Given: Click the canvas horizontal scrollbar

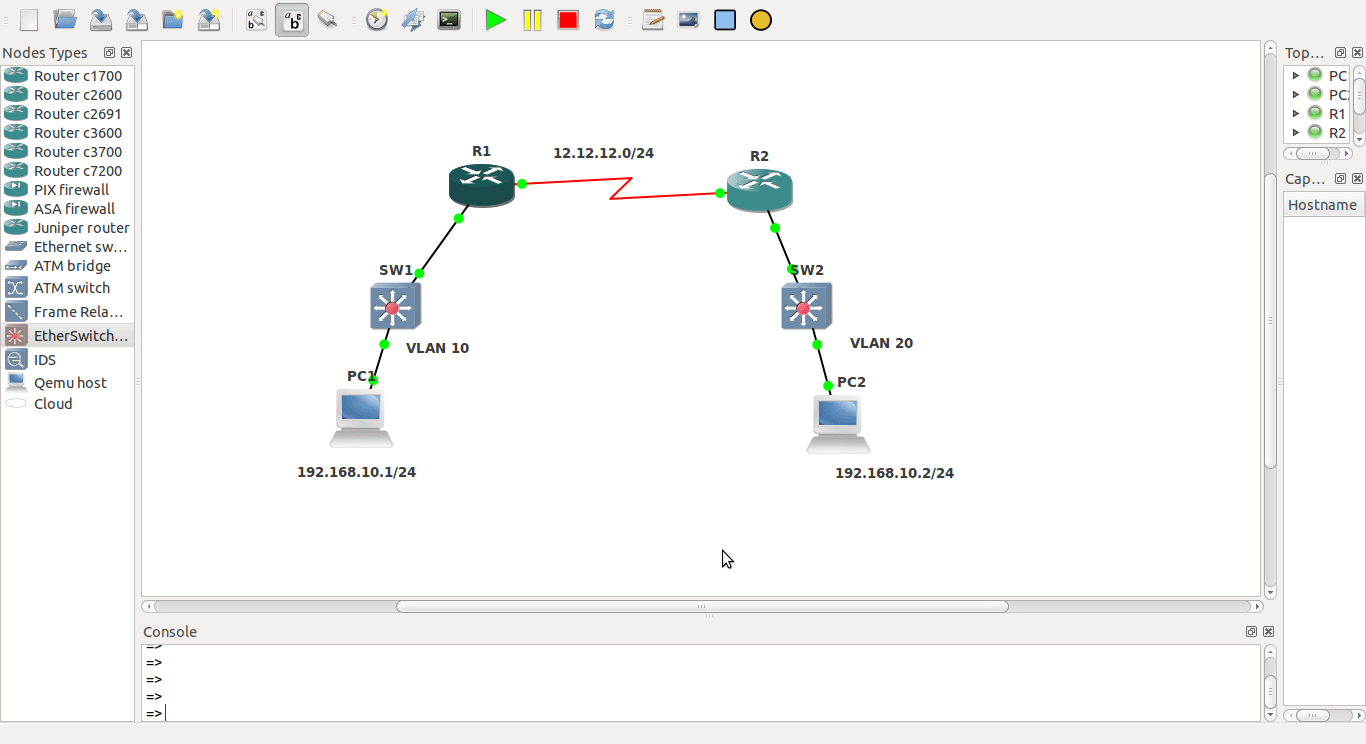Looking at the screenshot, I should pyautogui.click(x=702, y=606).
